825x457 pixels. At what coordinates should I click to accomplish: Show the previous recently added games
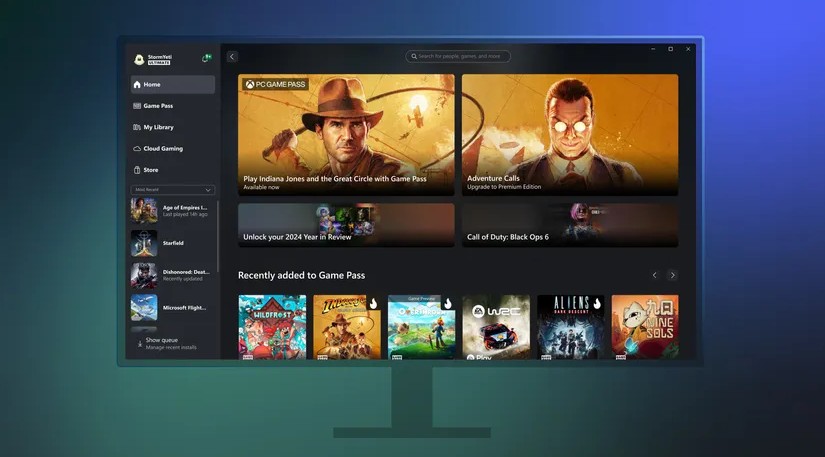pyautogui.click(x=655, y=275)
